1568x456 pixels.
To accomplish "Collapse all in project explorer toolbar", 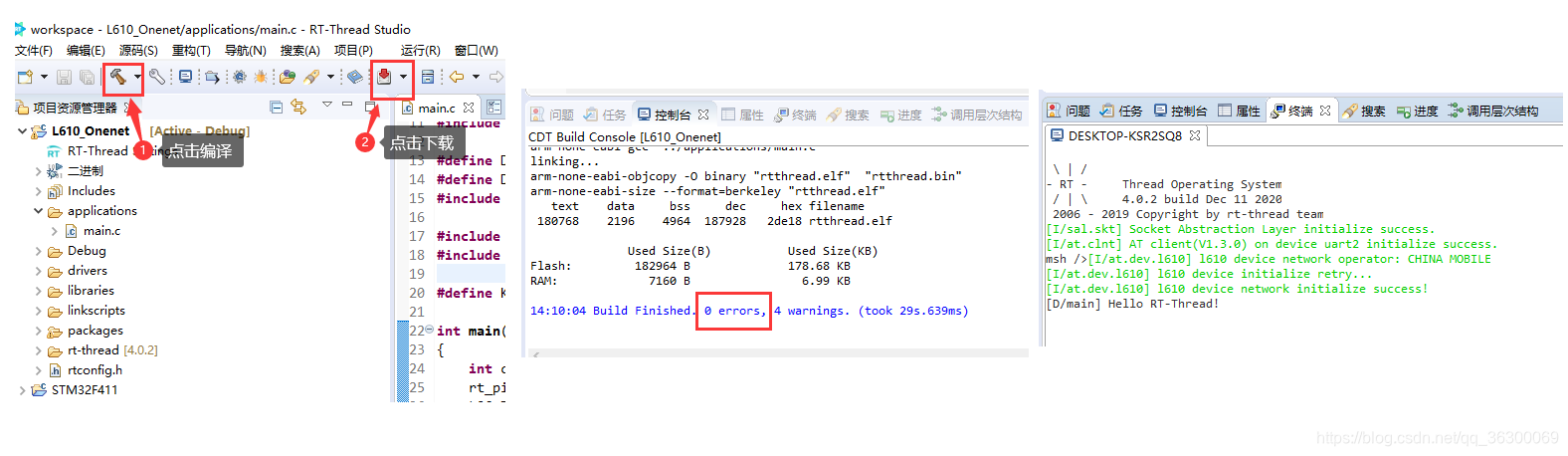I will pos(277,106).
